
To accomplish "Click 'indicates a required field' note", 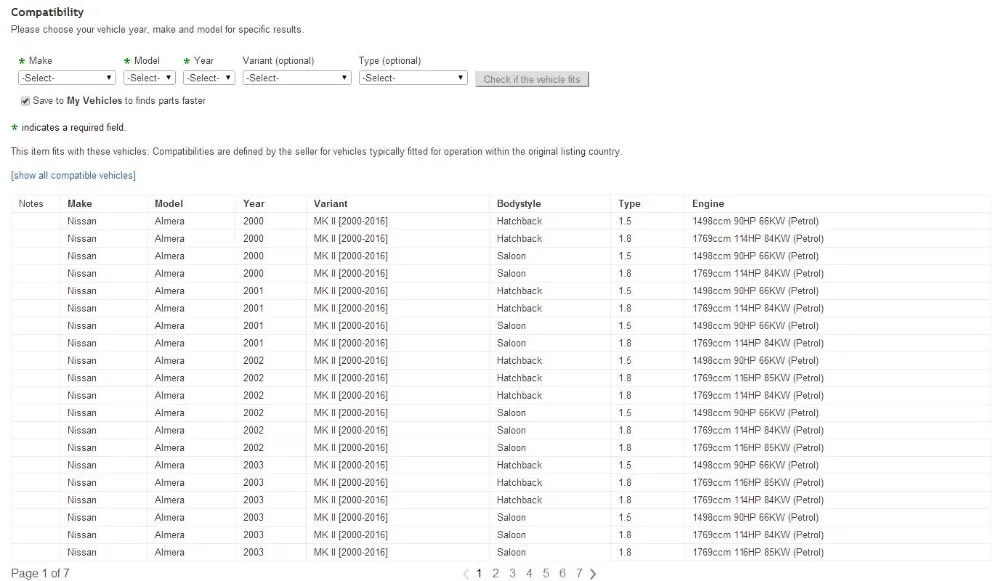I will click(x=73, y=128).
